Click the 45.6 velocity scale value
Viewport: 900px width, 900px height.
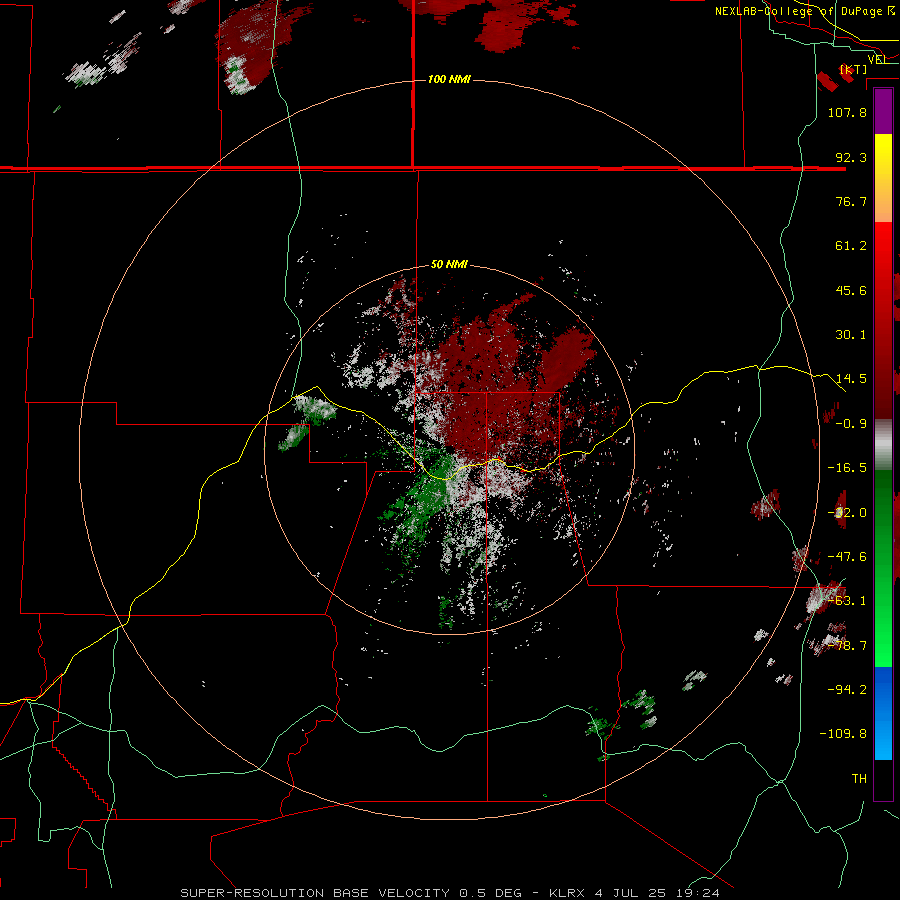[x=851, y=290]
